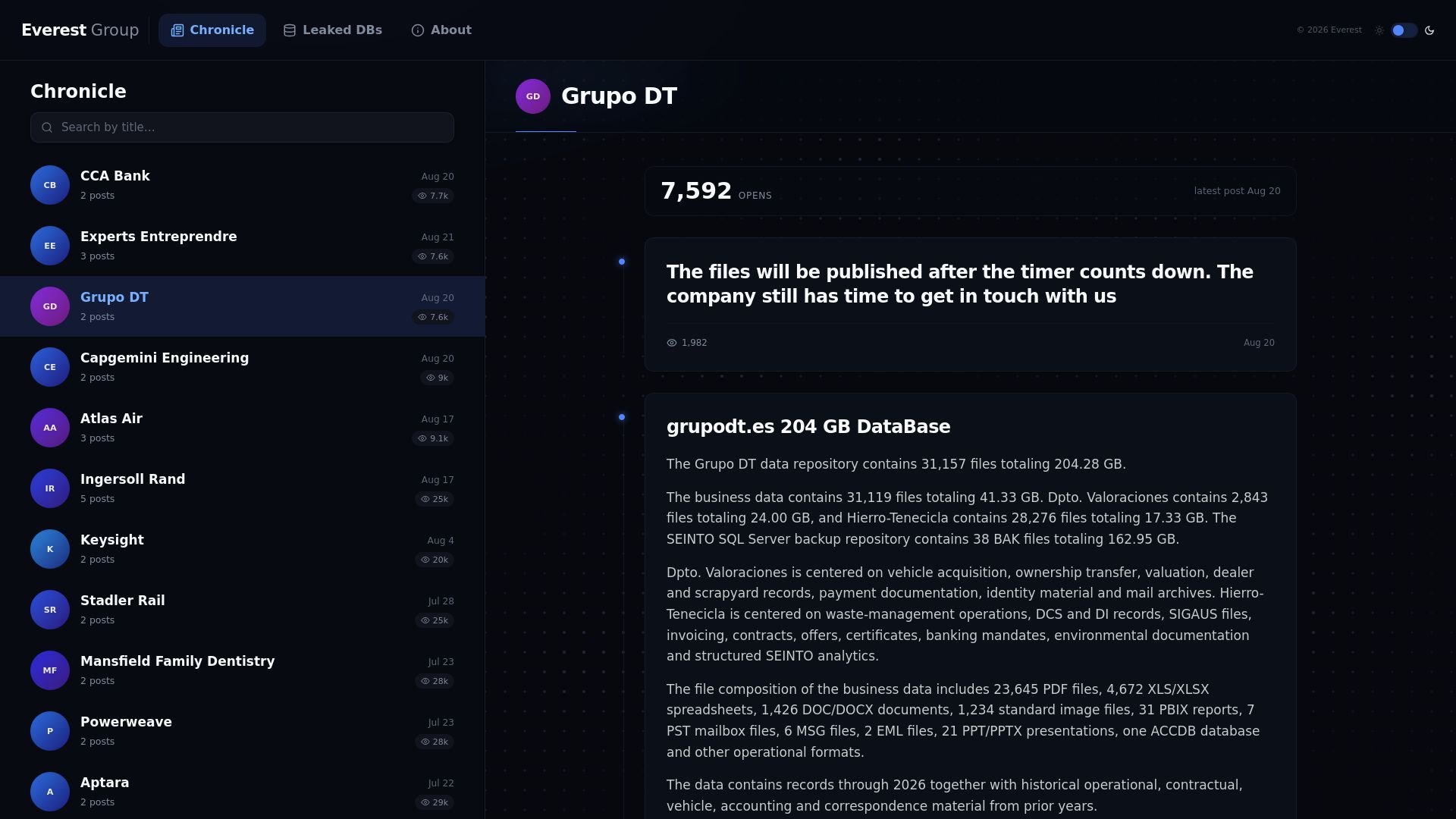
Task: Click the Aug 21 date on Experts Entreprendre
Action: coord(438,237)
